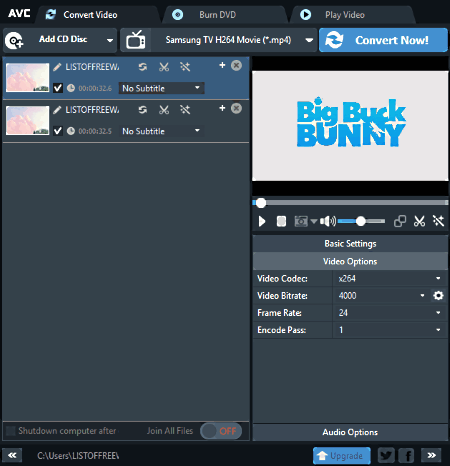Screen dimensions: 450x466
Task: Take a snapshot with camera icon
Action: (x=301, y=221)
